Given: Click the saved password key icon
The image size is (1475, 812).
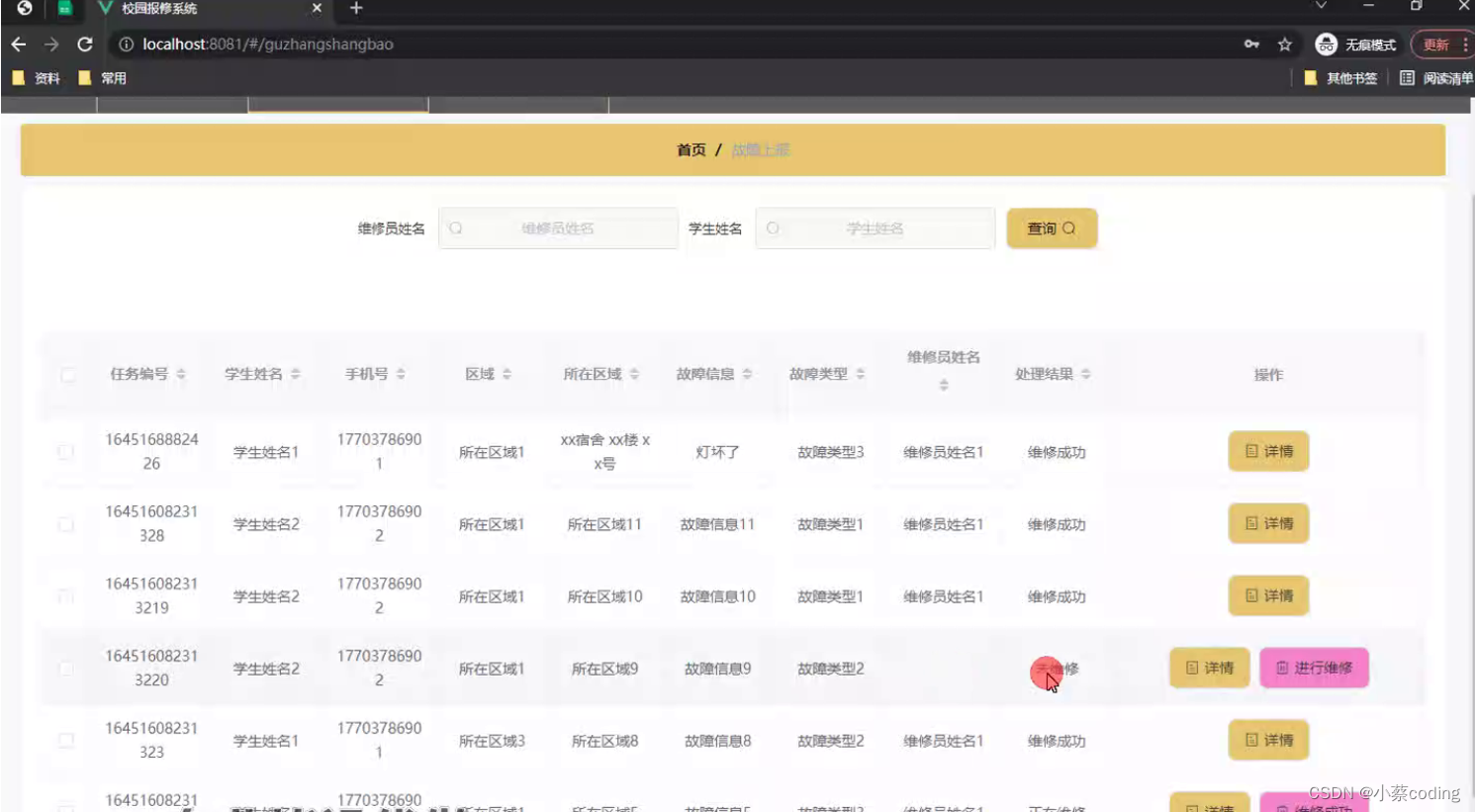Looking at the screenshot, I should pyautogui.click(x=1252, y=44).
